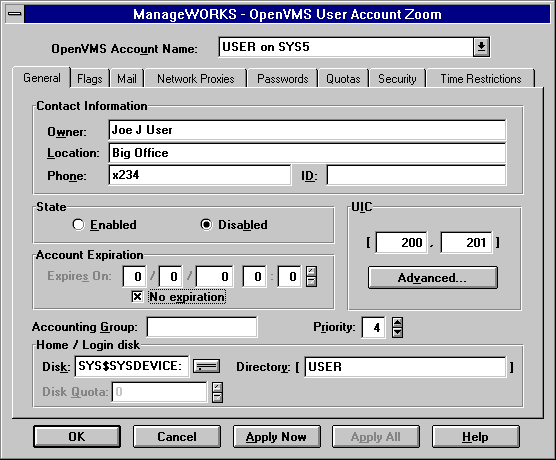Switch to the Flags tab
Image resolution: width=556 pixels, height=460 pixels.
click(x=90, y=78)
